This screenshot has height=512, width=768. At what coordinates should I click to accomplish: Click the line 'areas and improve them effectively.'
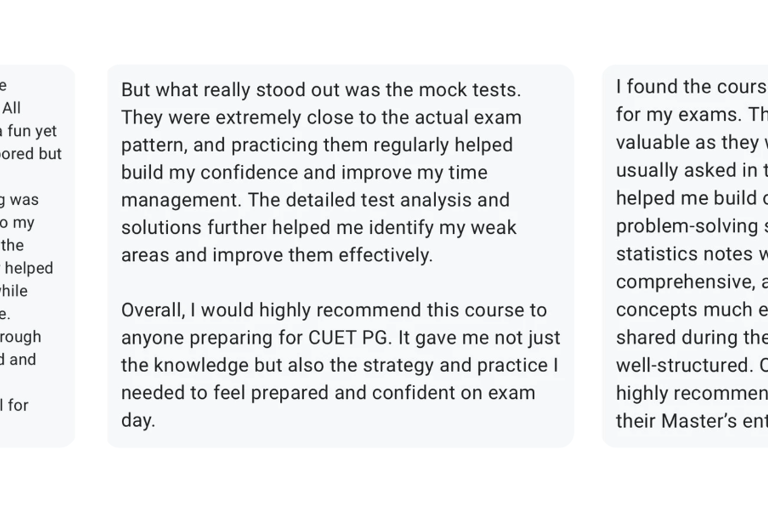[277, 255]
